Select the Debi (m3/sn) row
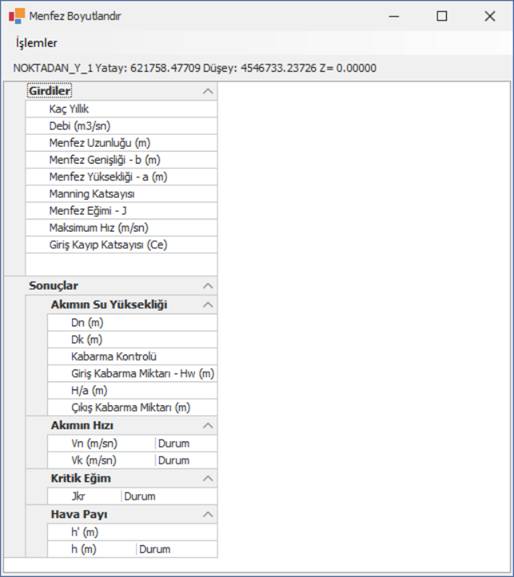Screen dimensions: 514x577 [121, 126]
